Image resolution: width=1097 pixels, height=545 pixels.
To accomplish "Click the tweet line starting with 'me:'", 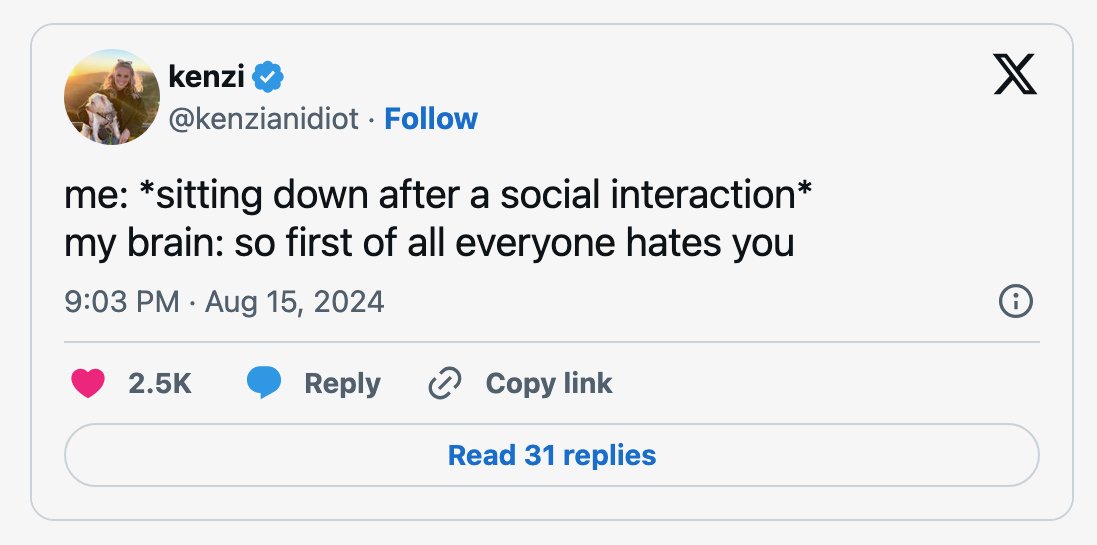I will (x=438, y=195).
